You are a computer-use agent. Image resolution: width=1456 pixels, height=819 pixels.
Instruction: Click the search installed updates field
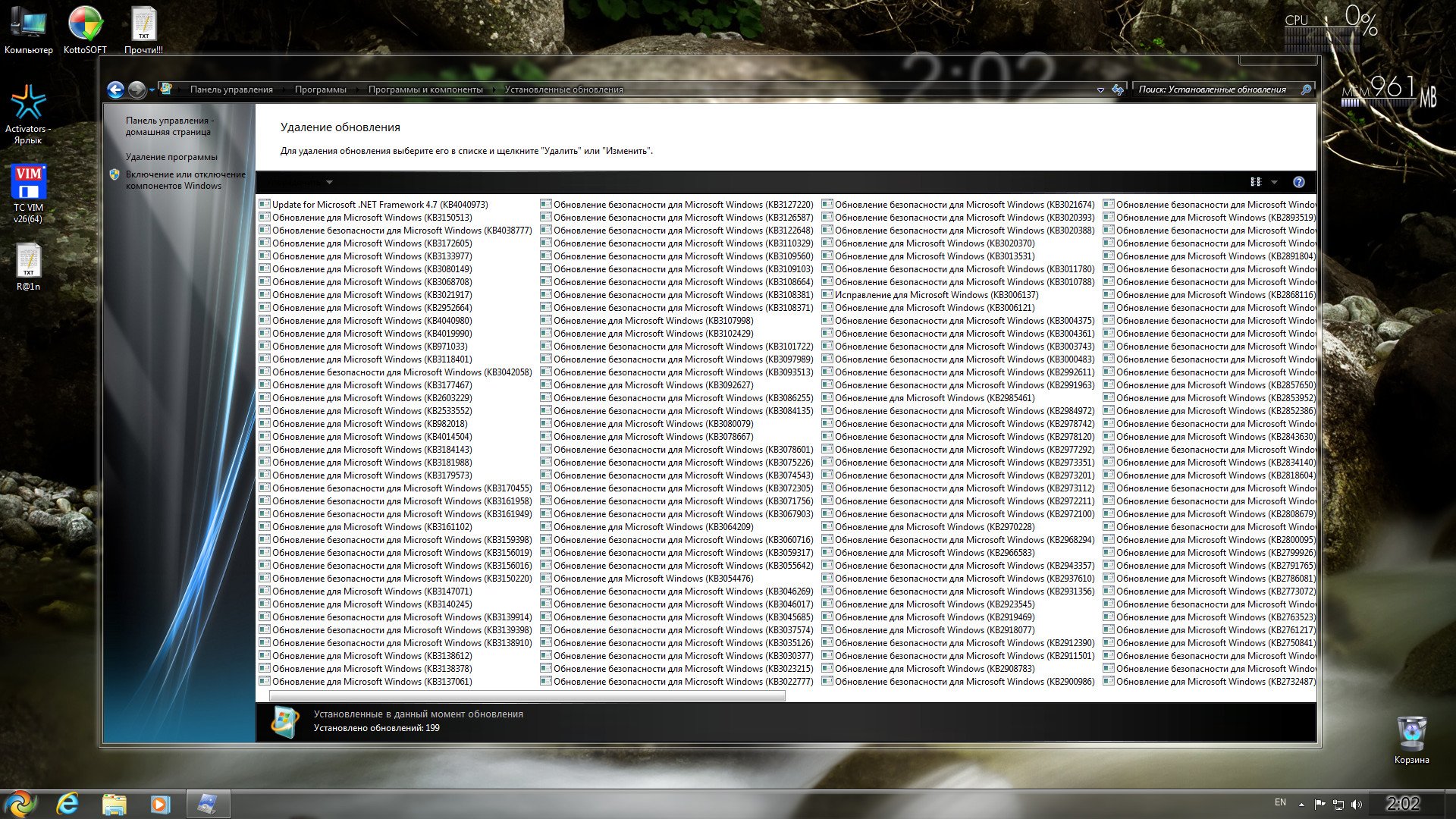click(x=1217, y=89)
